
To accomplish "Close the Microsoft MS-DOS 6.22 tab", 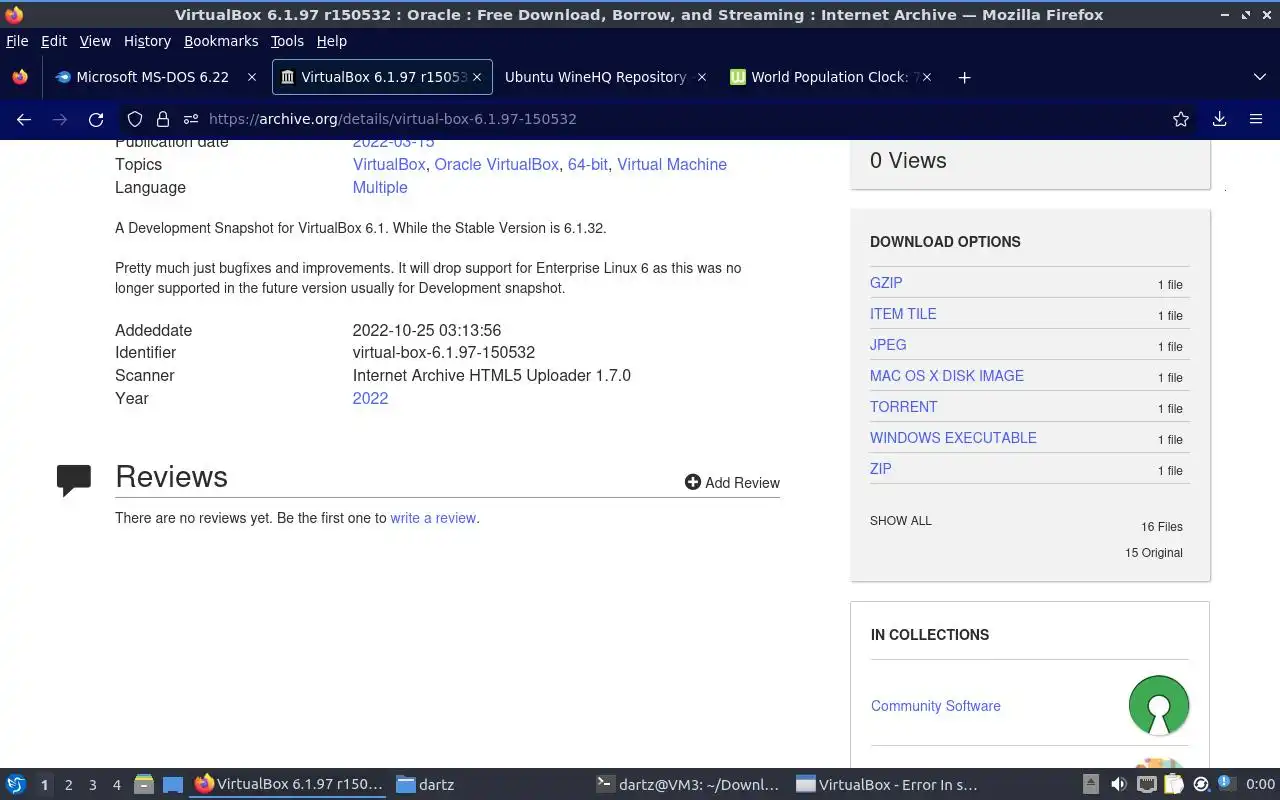I will (252, 77).
